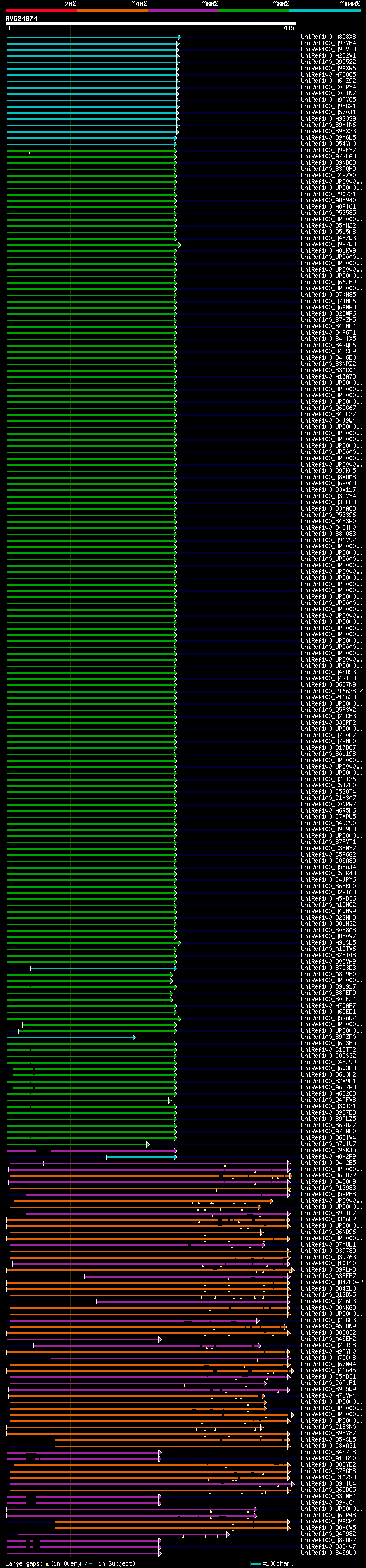Viewport: 366px width, 1568px height.
Task: Select the UniRef100_Q9P7W3 label
Action: point(328,245)
